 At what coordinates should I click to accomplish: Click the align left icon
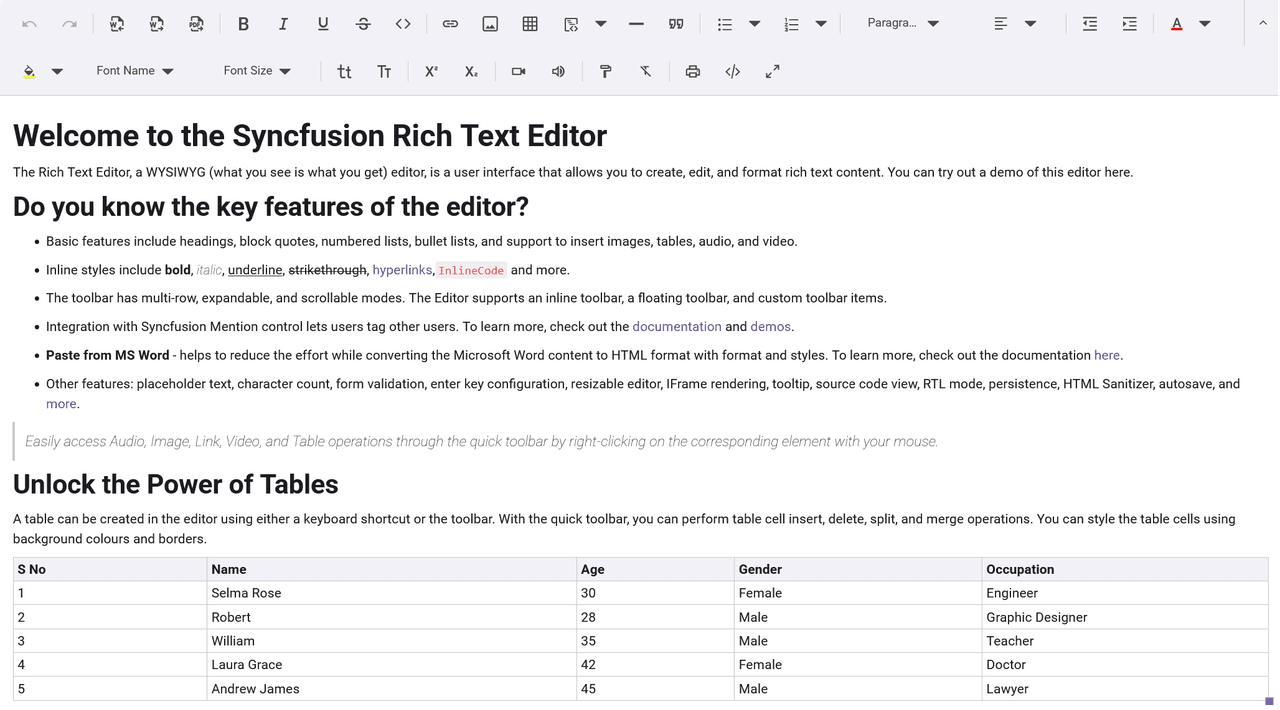[x=1001, y=23]
